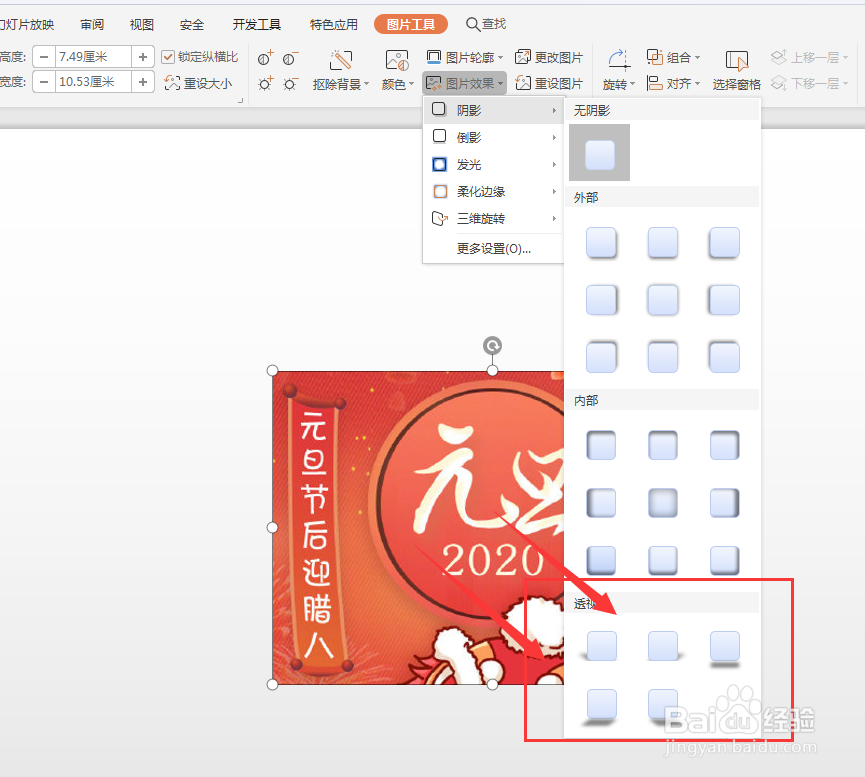The height and width of the screenshot is (777, 865).
Task: Open the Slide Show (幻灯片放映) tab
Action: click(x=26, y=24)
